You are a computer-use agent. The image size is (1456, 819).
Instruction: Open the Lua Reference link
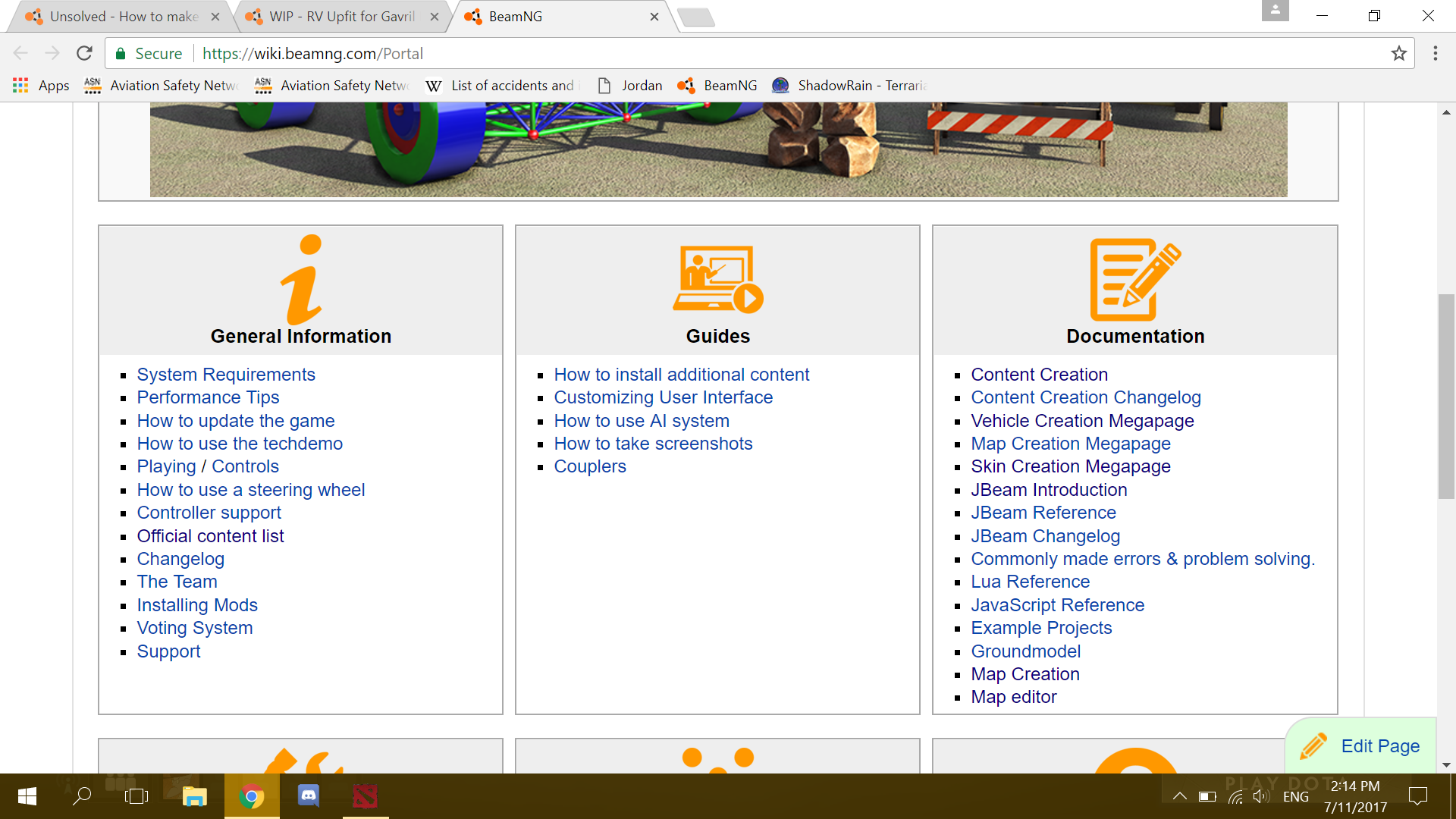tap(1030, 582)
